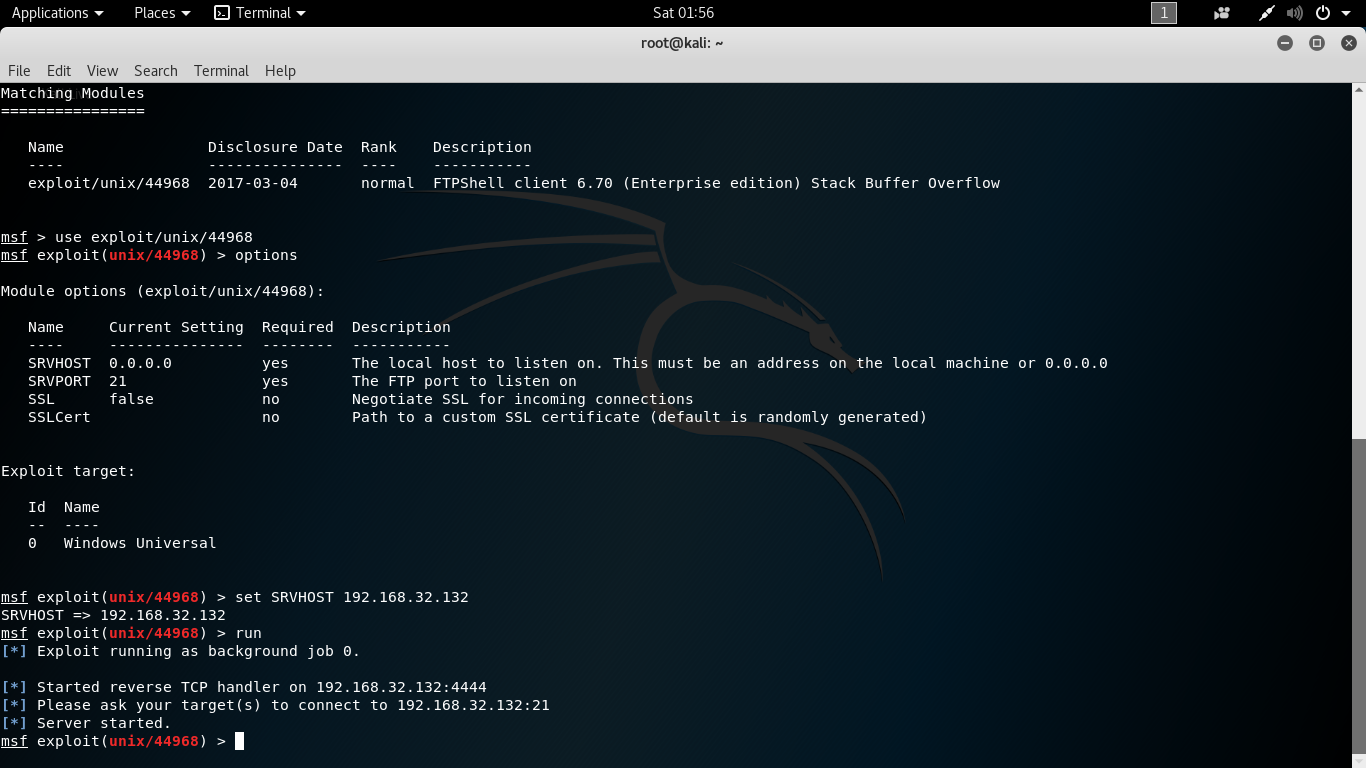Expand the system menu arrow
1366x768 pixels.
click(x=1346, y=13)
